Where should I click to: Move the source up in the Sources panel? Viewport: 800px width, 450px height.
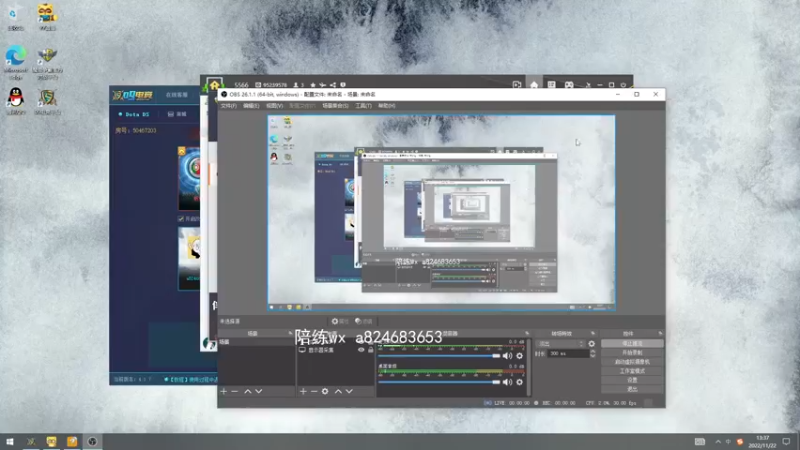(338, 391)
